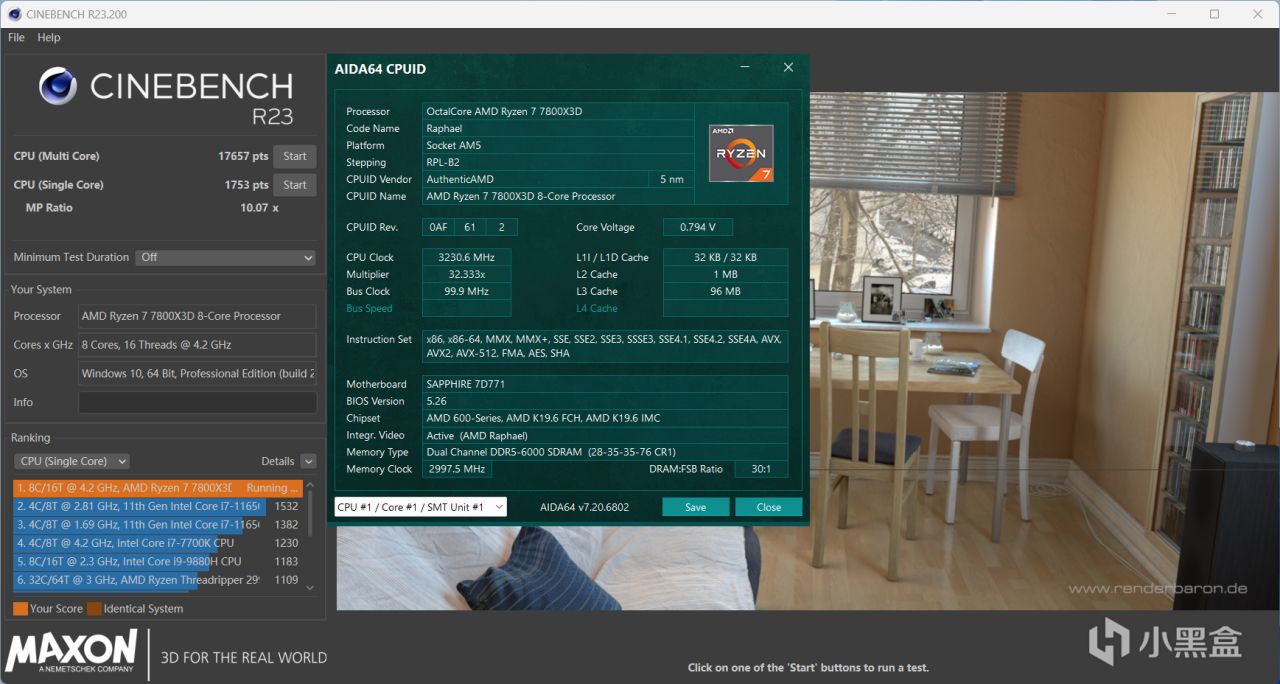
Task: Click the AIDA64 v7.20.6802 version label
Action: point(585,507)
